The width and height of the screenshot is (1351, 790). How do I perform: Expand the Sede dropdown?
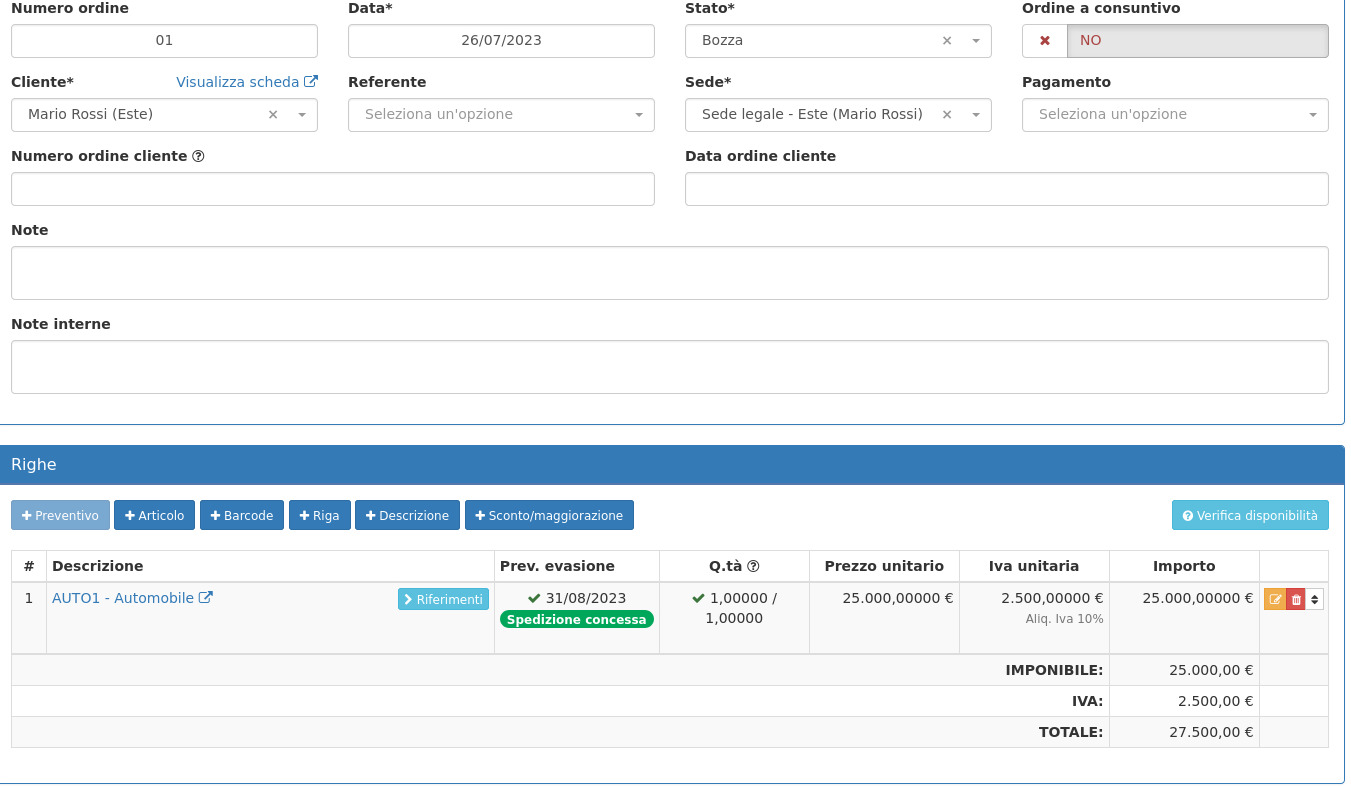976,115
